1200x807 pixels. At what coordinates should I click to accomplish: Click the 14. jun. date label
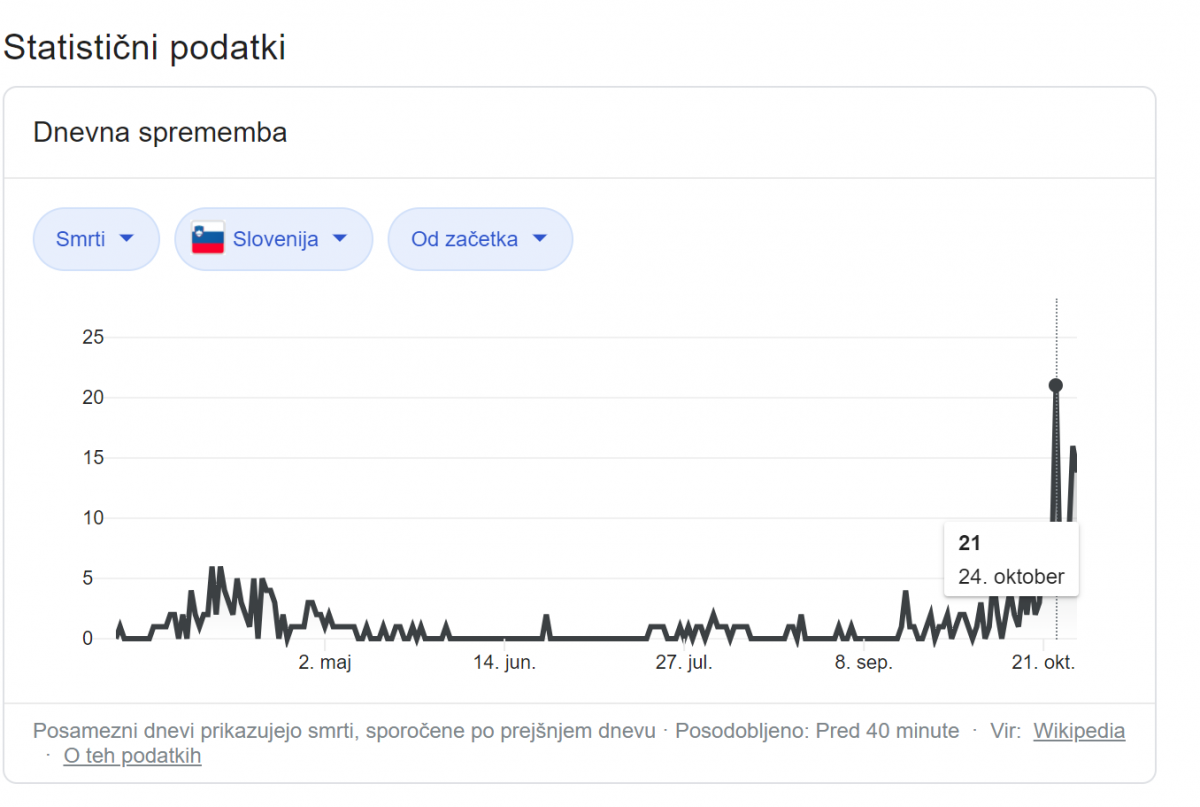click(504, 662)
